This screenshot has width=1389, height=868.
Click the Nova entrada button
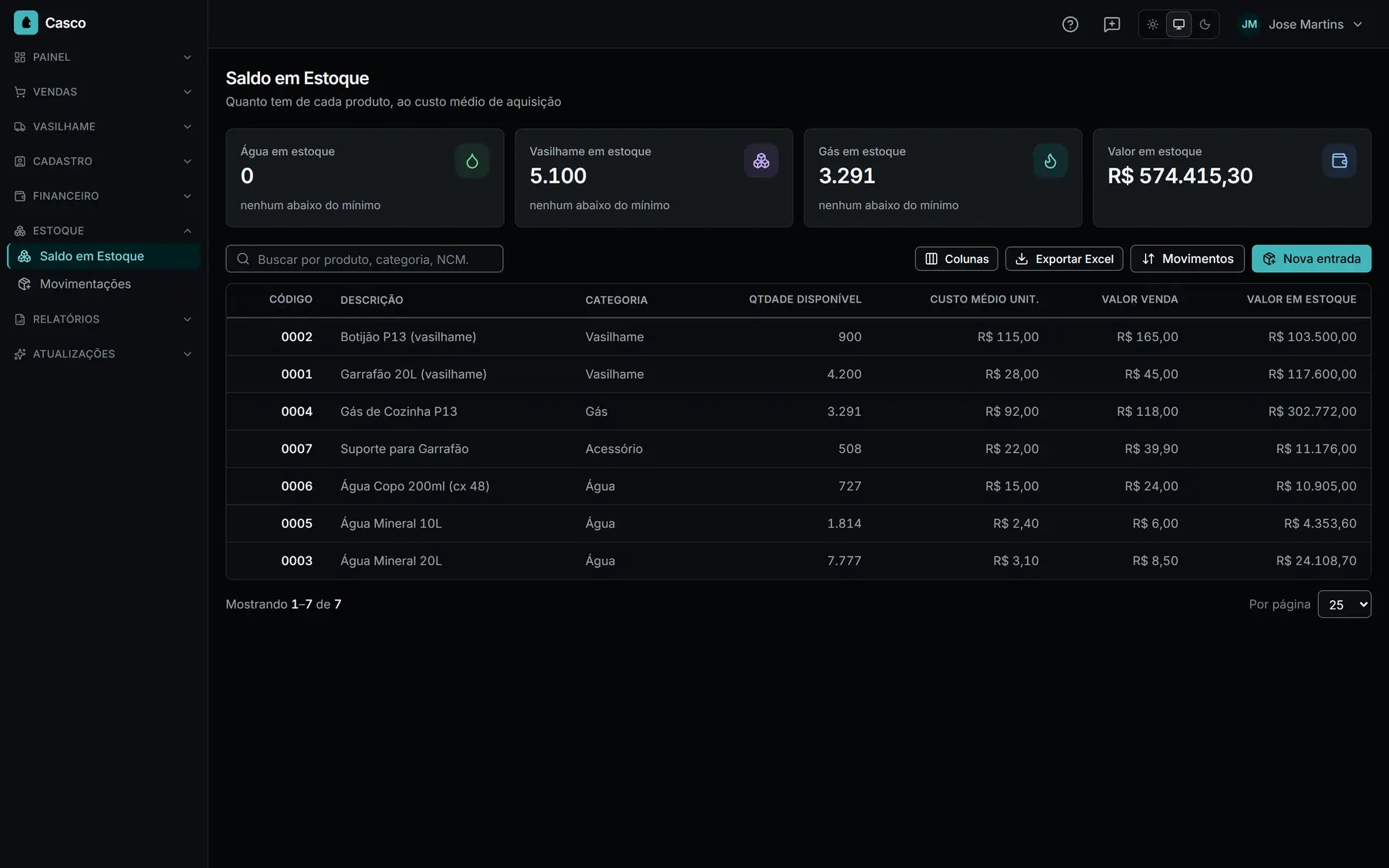[1311, 258]
